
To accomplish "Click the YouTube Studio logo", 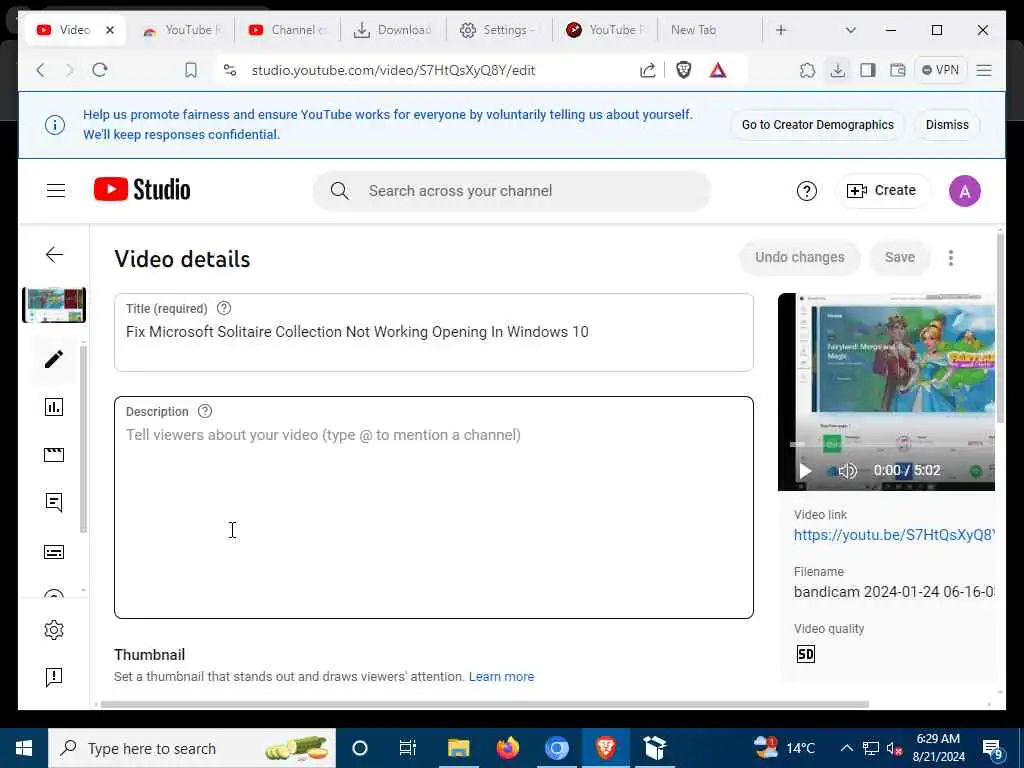I will [142, 189].
